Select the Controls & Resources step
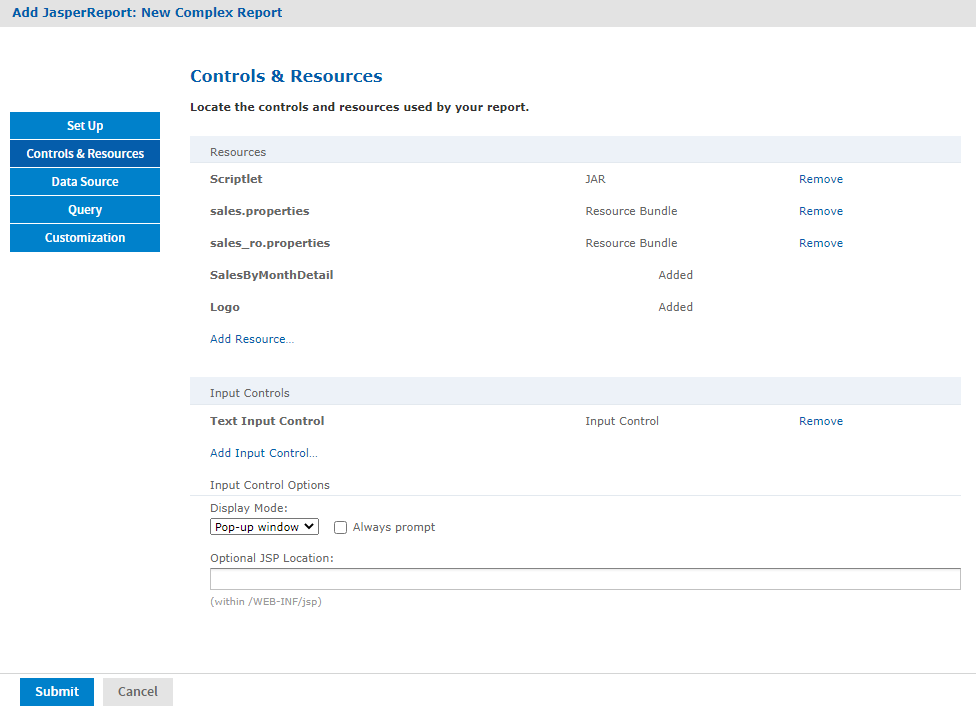The height and width of the screenshot is (707, 976). click(85, 154)
